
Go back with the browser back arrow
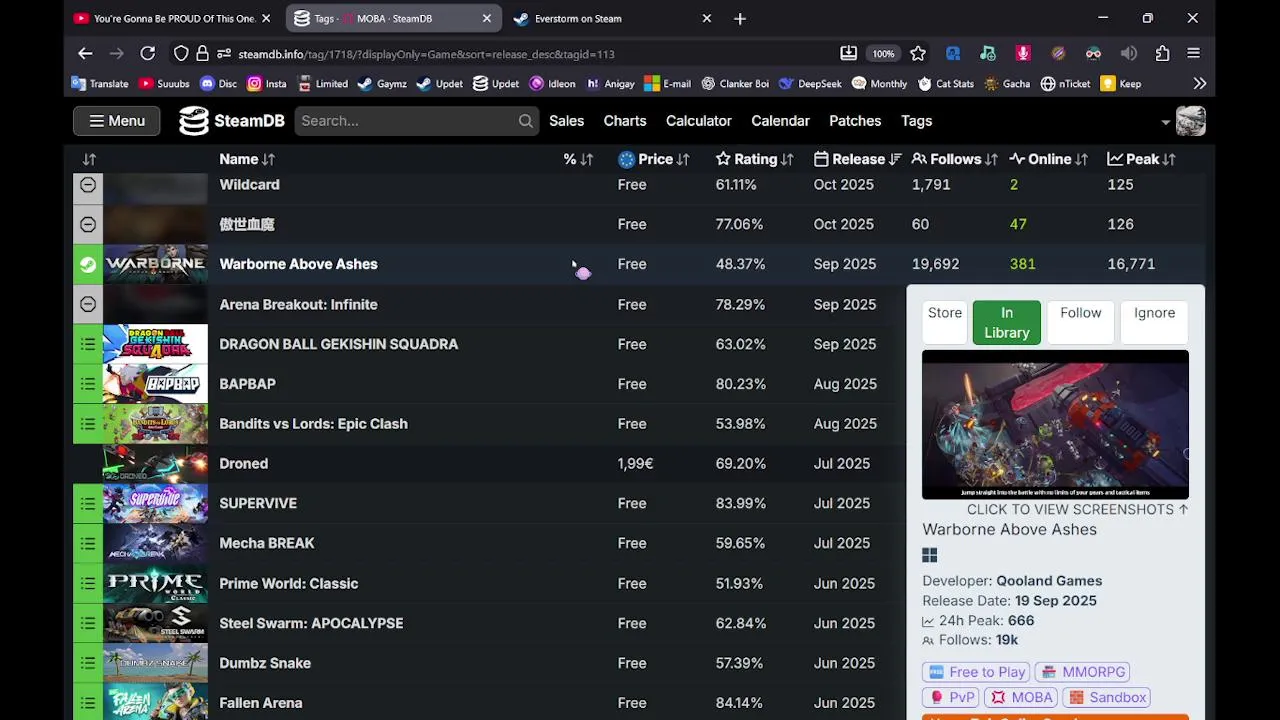click(x=85, y=54)
